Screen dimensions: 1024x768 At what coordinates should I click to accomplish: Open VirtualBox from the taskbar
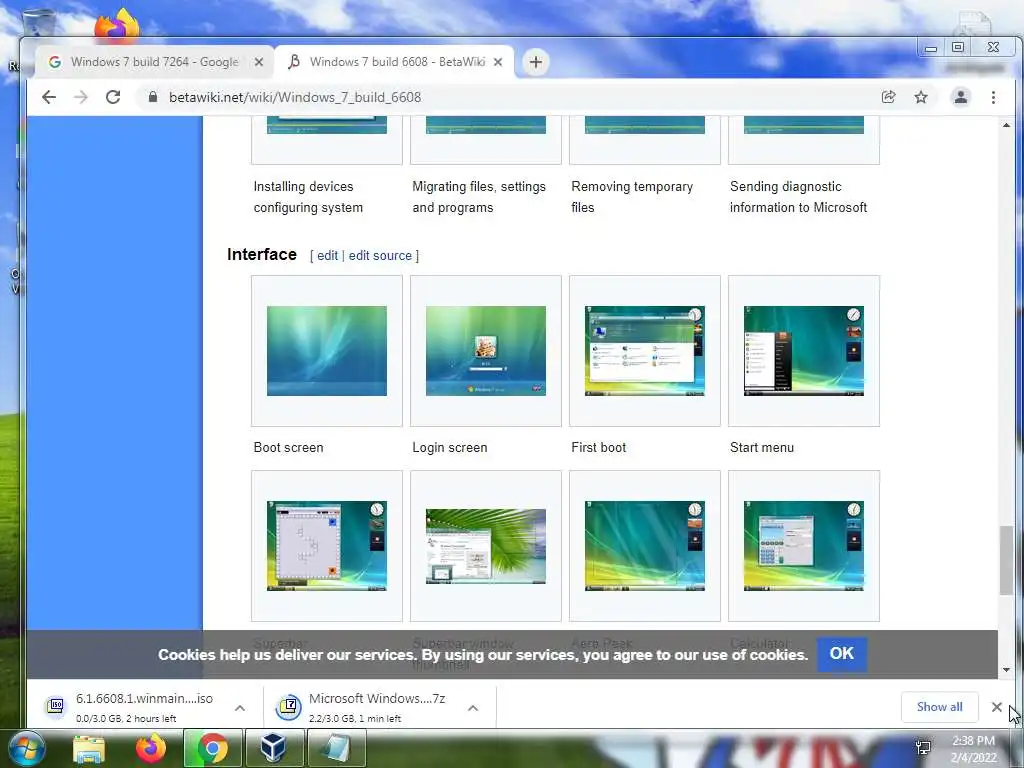(274, 748)
